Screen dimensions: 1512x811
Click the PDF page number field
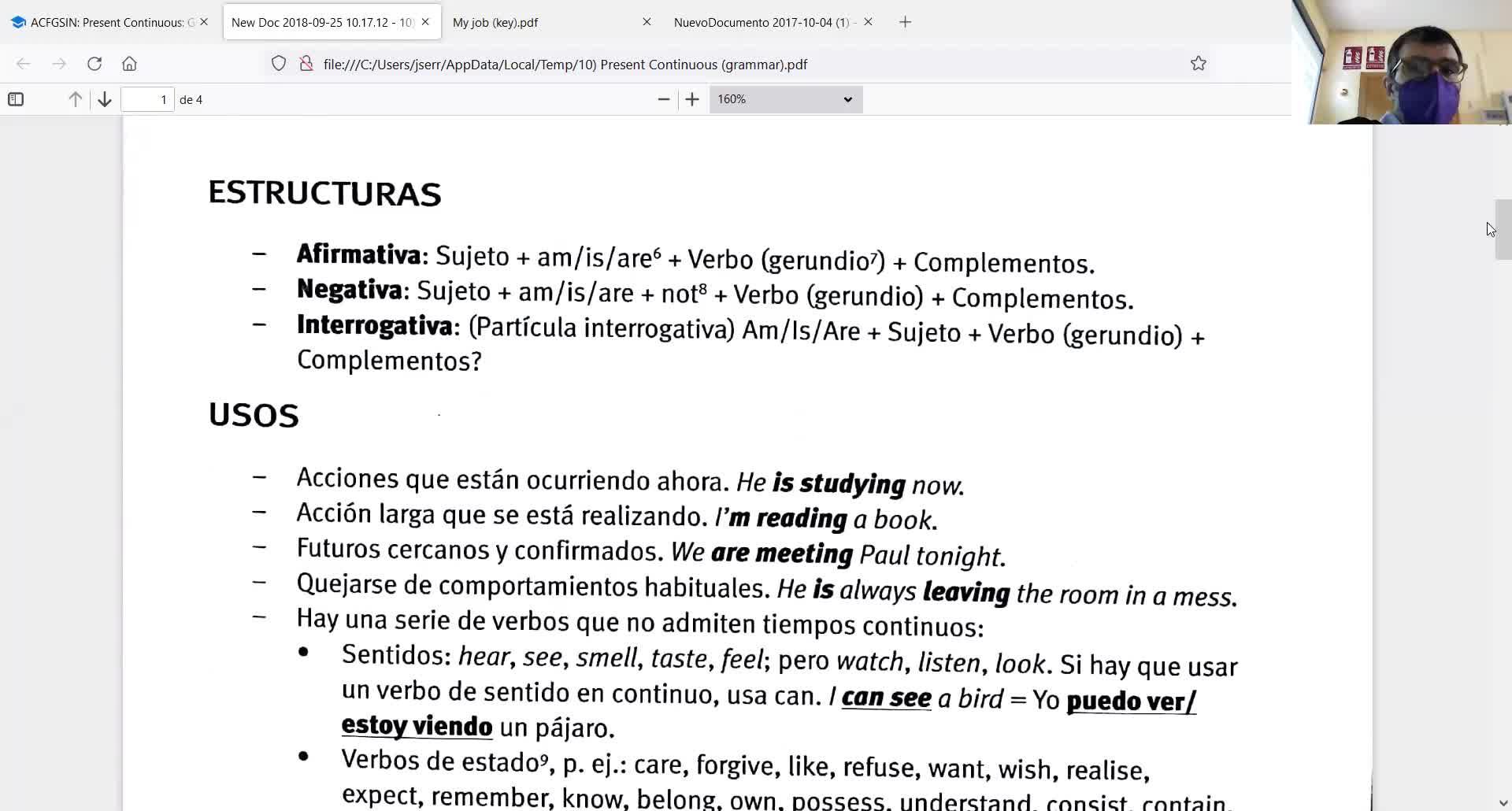[147, 99]
